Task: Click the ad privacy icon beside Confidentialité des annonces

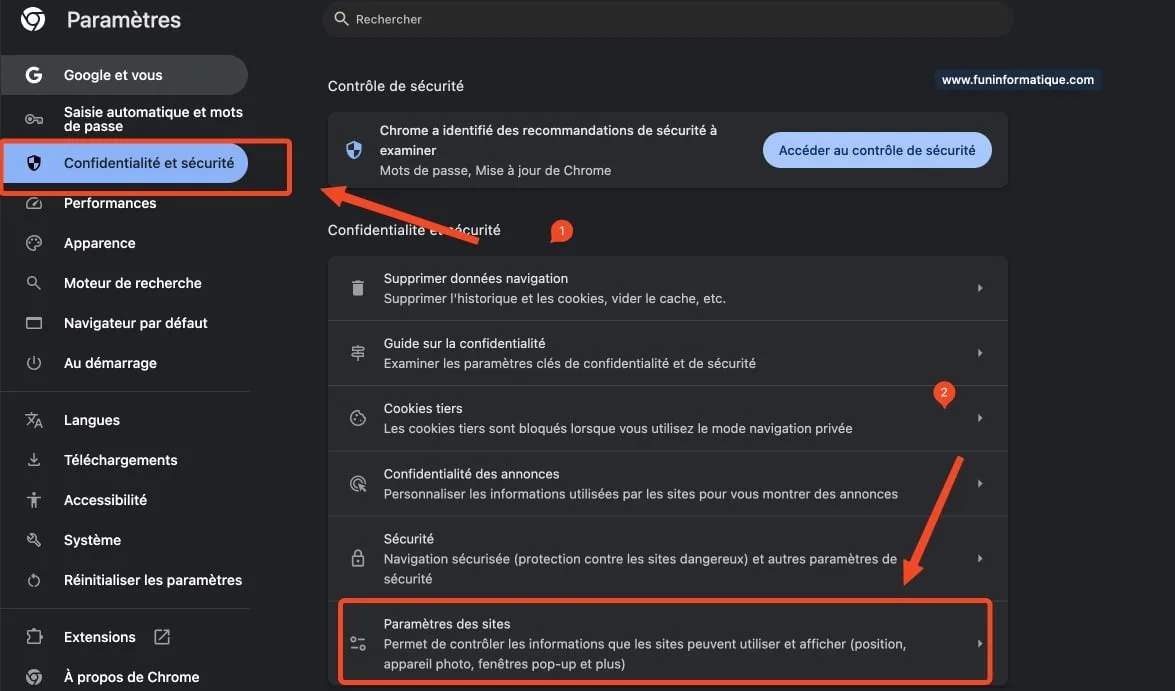Action: pyautogui.click(x=357, y=482)
